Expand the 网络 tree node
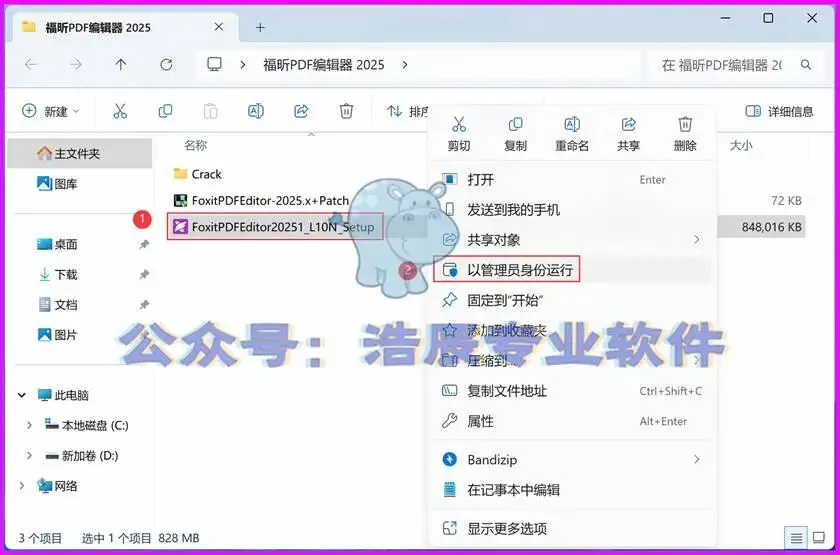The width and height of the screenshot is (840, 555). (22, 486)
